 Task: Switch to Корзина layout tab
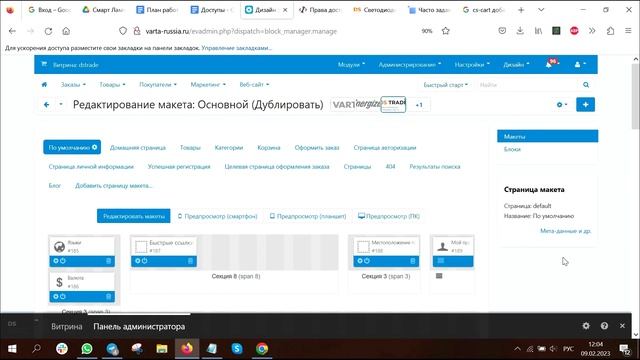269,148
